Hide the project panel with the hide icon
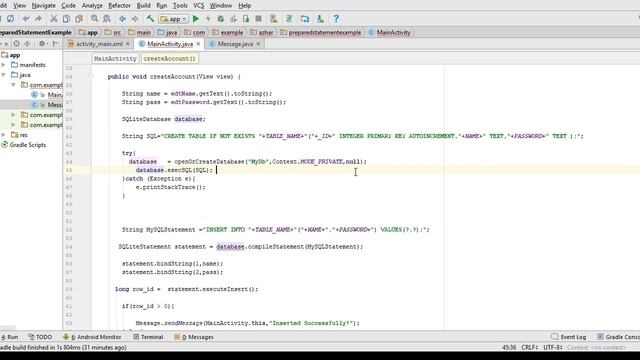The image size is (640, 360). pyautogui.click(x=55, y=44)
